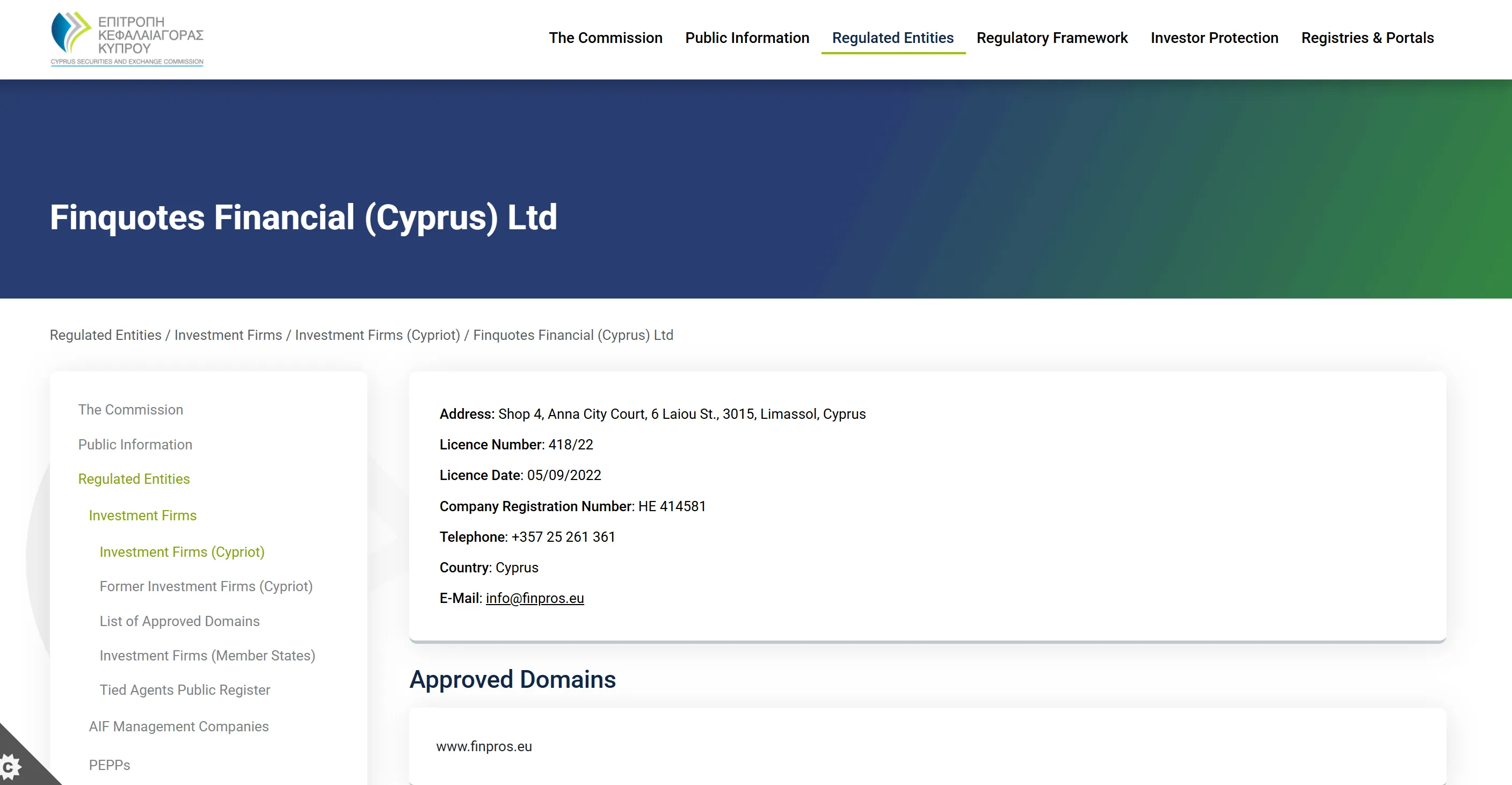Open List of Approved Domains
The width and height of the screenshot is (1512, 785).
point(180,621)
